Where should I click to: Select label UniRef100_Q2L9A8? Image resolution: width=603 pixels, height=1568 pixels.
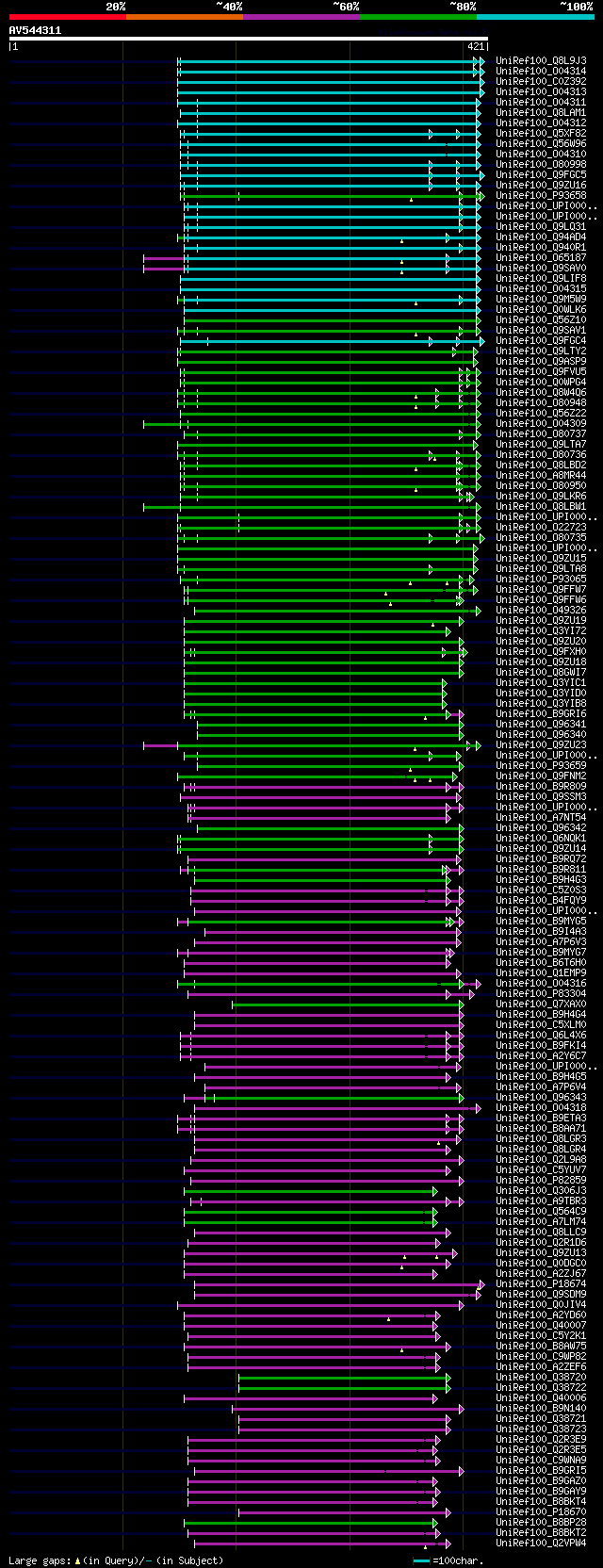[x=541, y=1159]
